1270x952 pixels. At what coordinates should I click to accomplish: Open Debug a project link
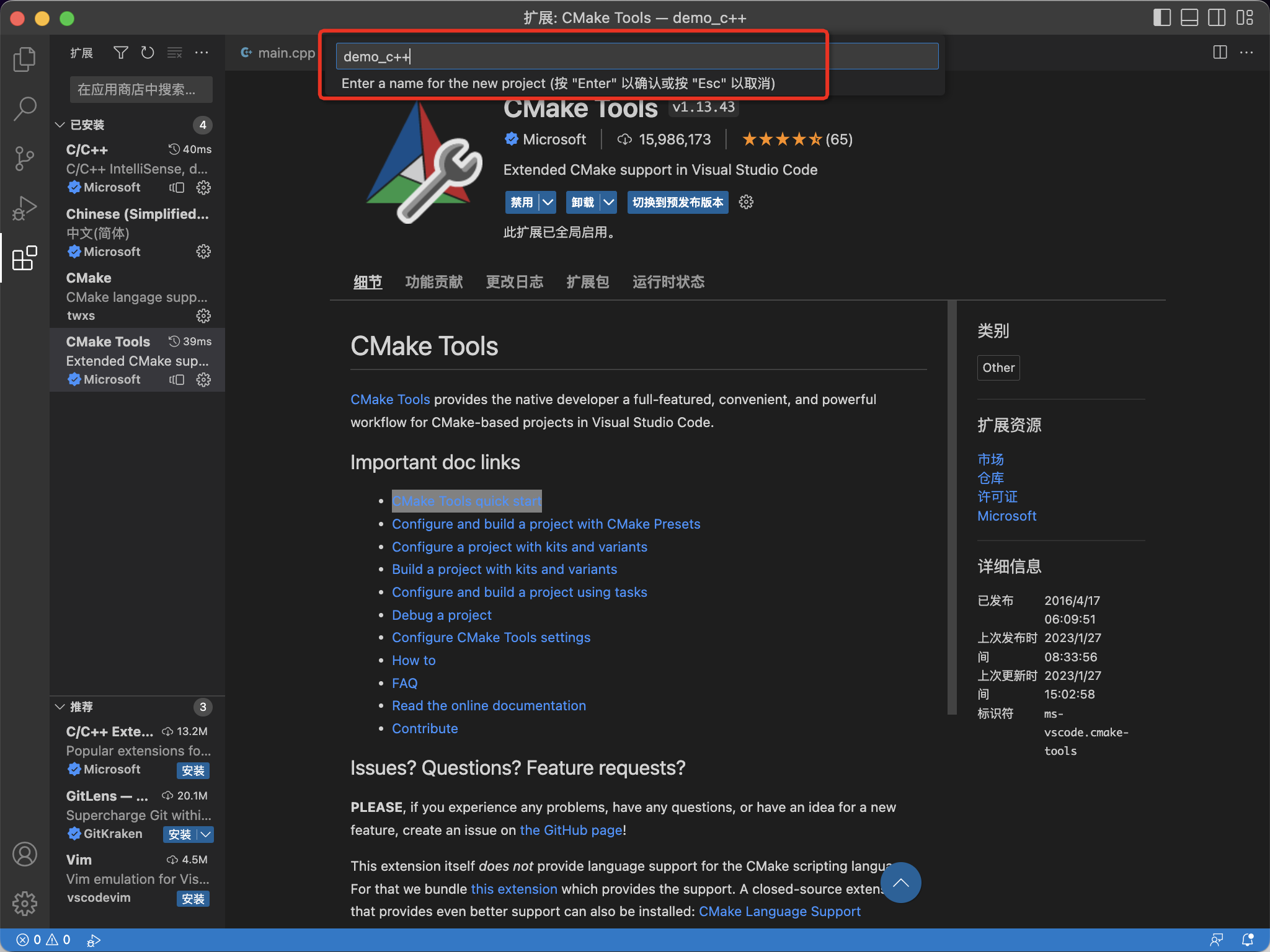click(x=442, y=615)
